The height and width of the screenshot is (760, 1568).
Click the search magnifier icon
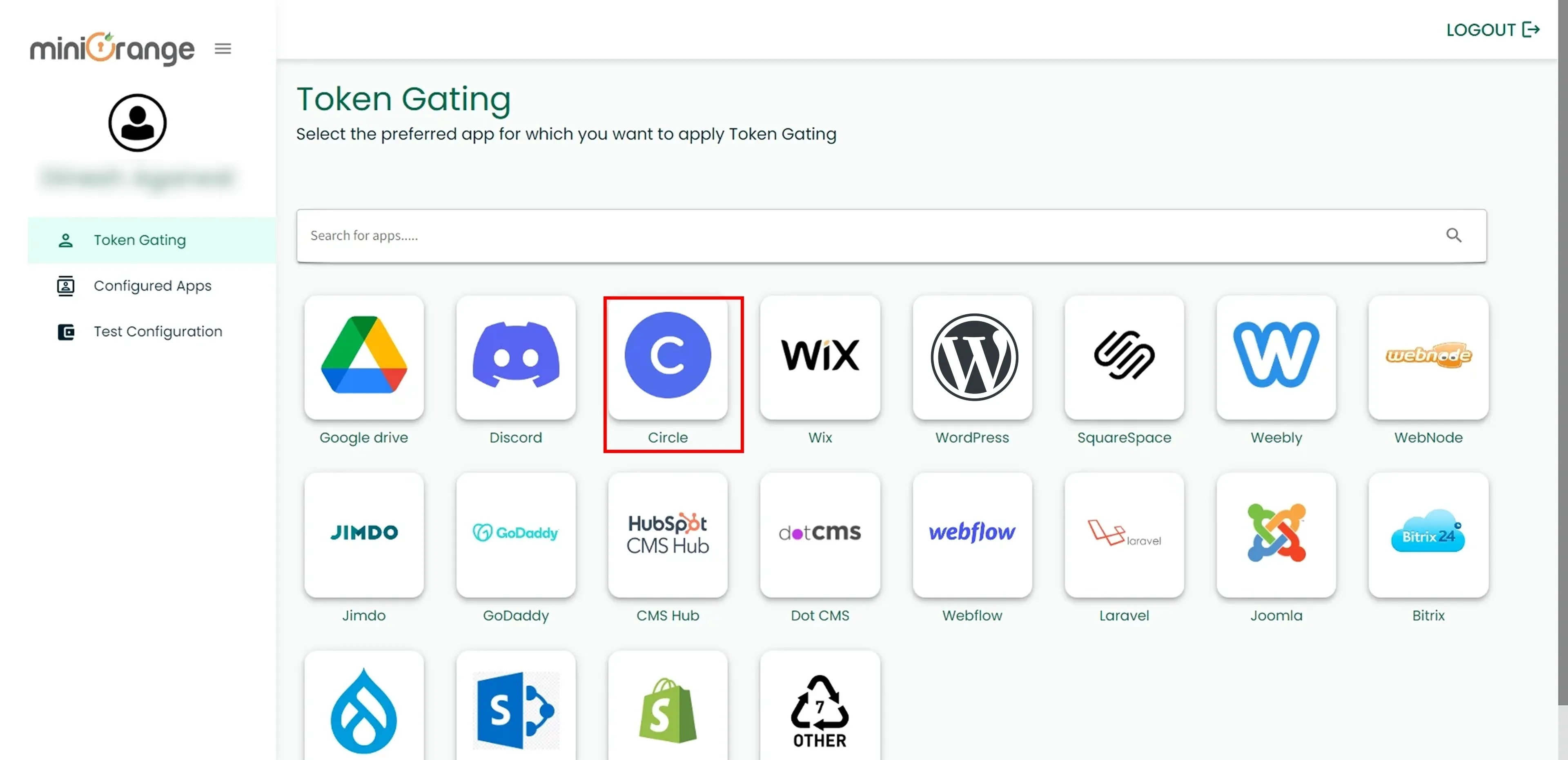coord(1454,236)
